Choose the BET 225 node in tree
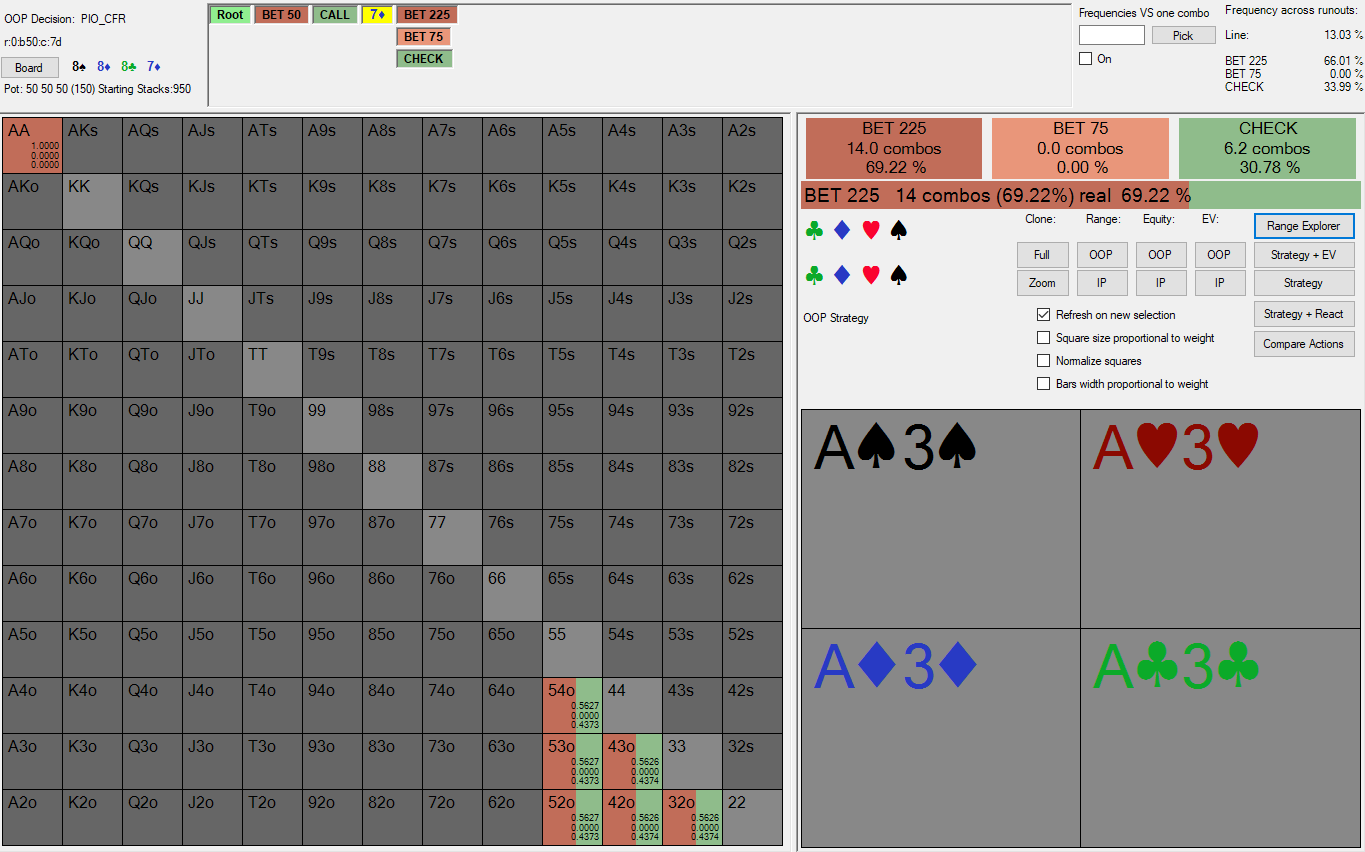 (427, 15)
